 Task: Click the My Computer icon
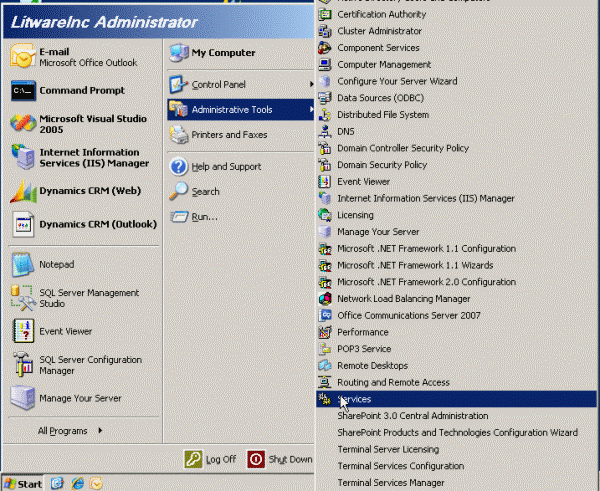click(179, 53)
